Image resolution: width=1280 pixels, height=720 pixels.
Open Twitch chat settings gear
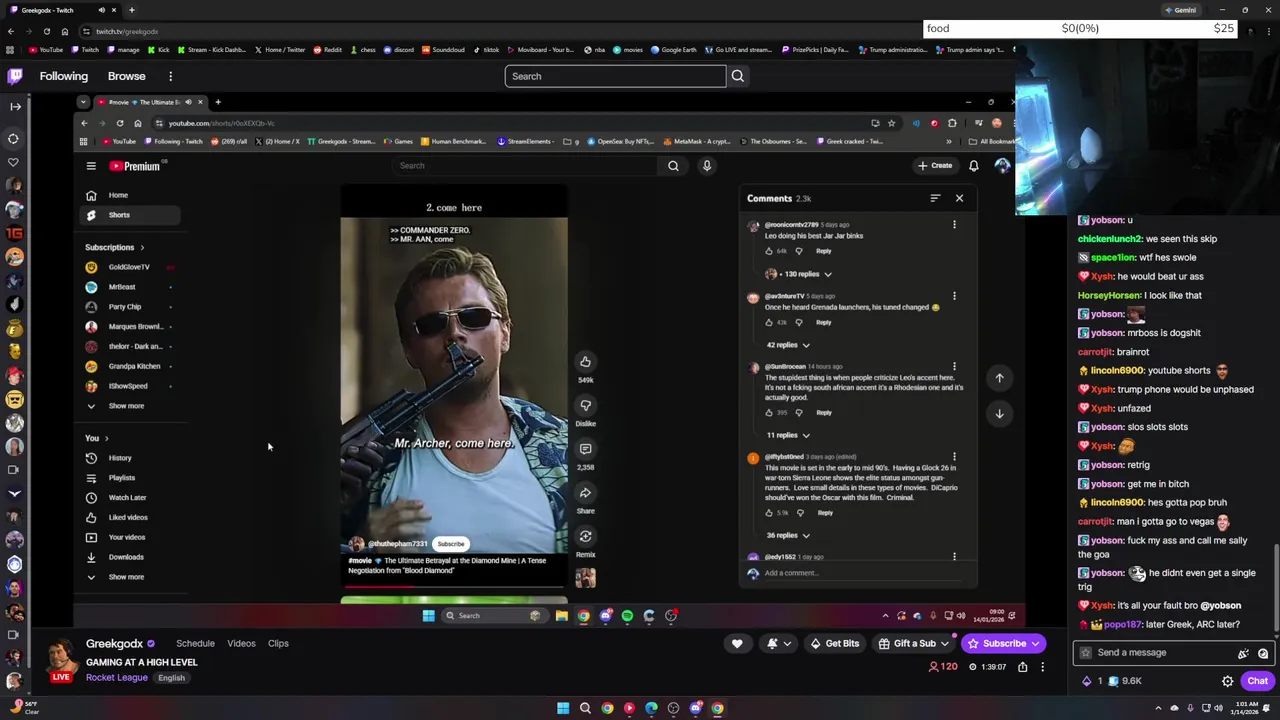pyautogui.click(x=1228, y=681)
